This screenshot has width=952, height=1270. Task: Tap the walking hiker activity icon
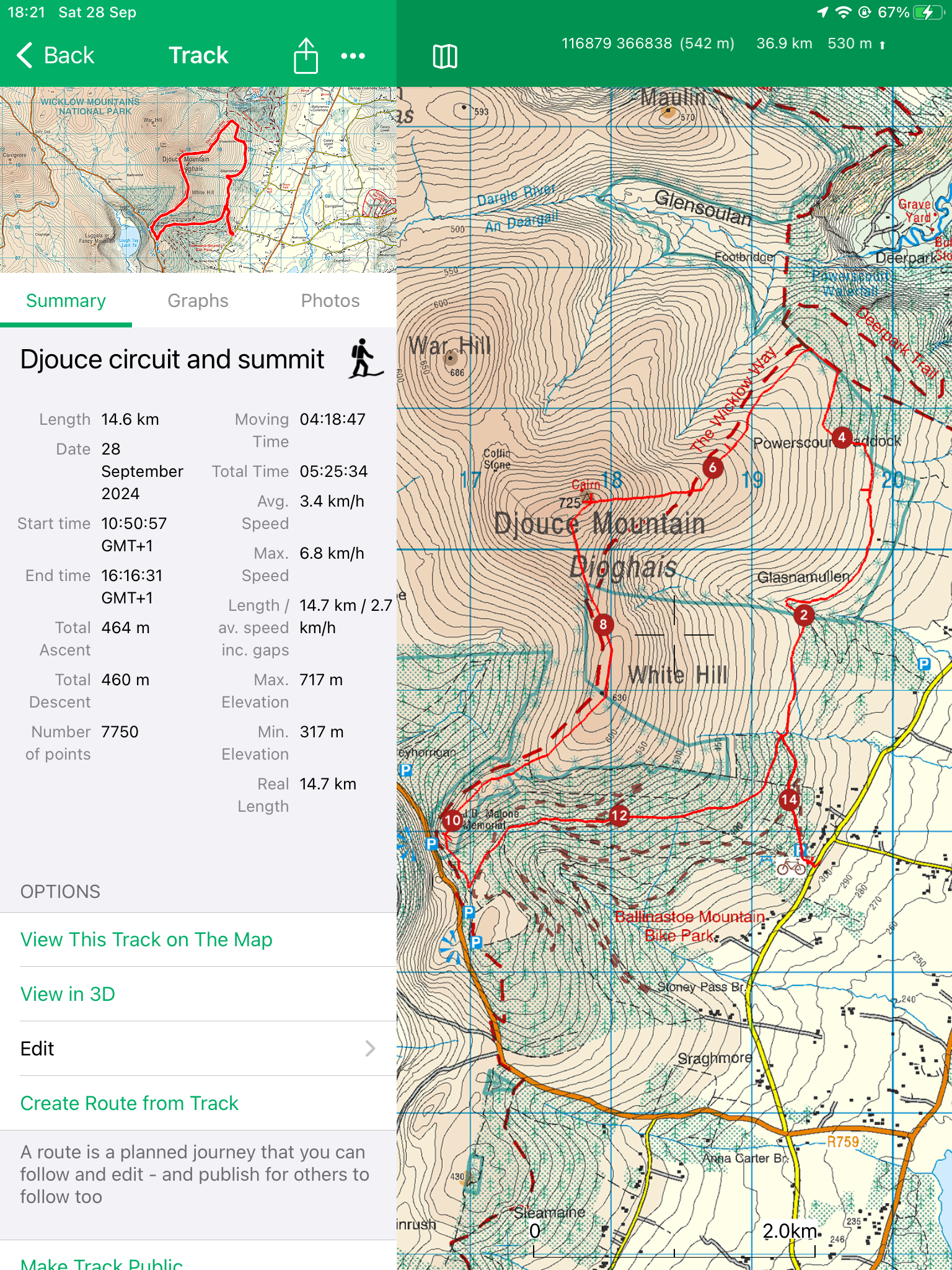[364, 359]
